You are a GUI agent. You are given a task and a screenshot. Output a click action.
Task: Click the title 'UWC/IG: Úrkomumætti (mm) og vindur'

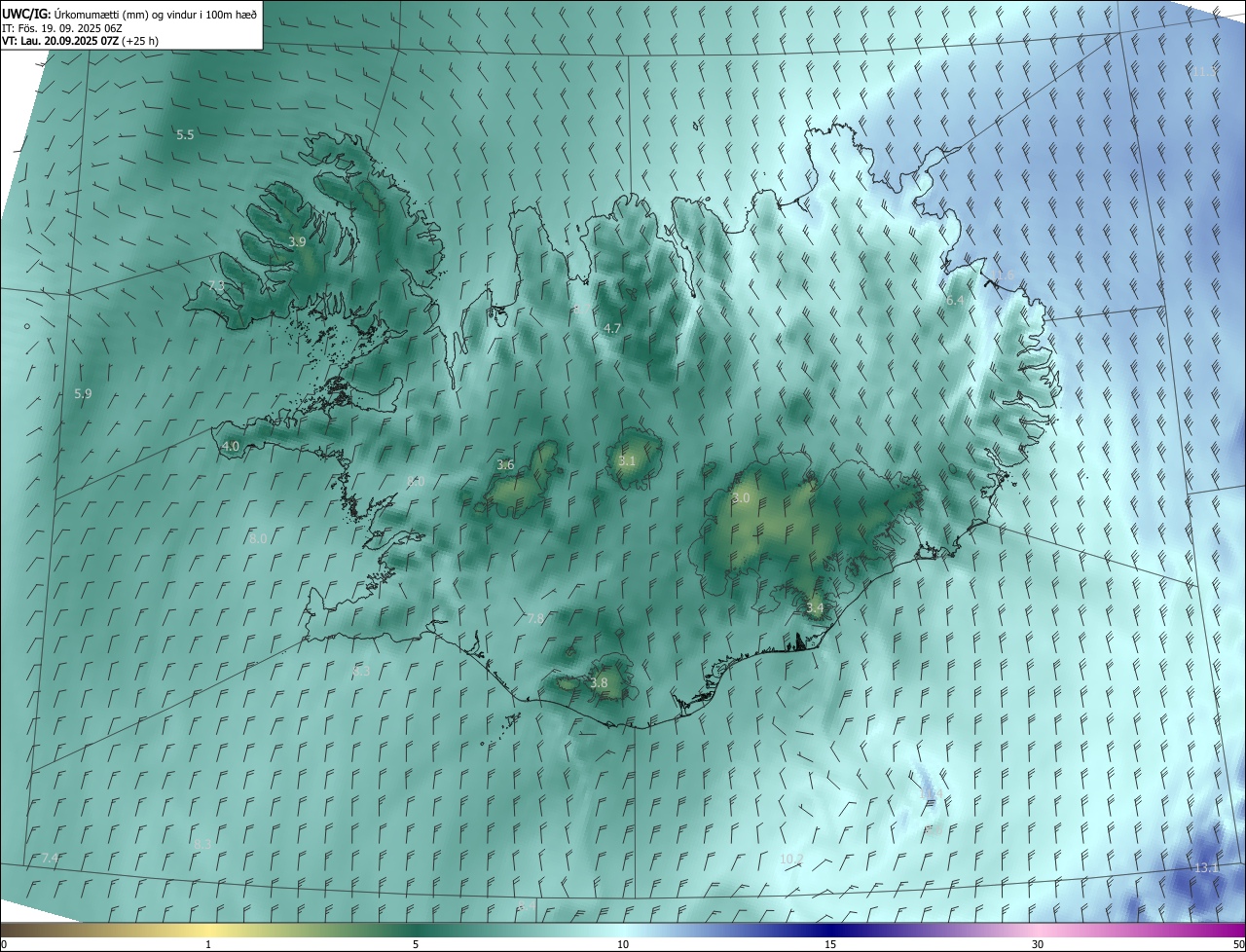coord(130,13)
